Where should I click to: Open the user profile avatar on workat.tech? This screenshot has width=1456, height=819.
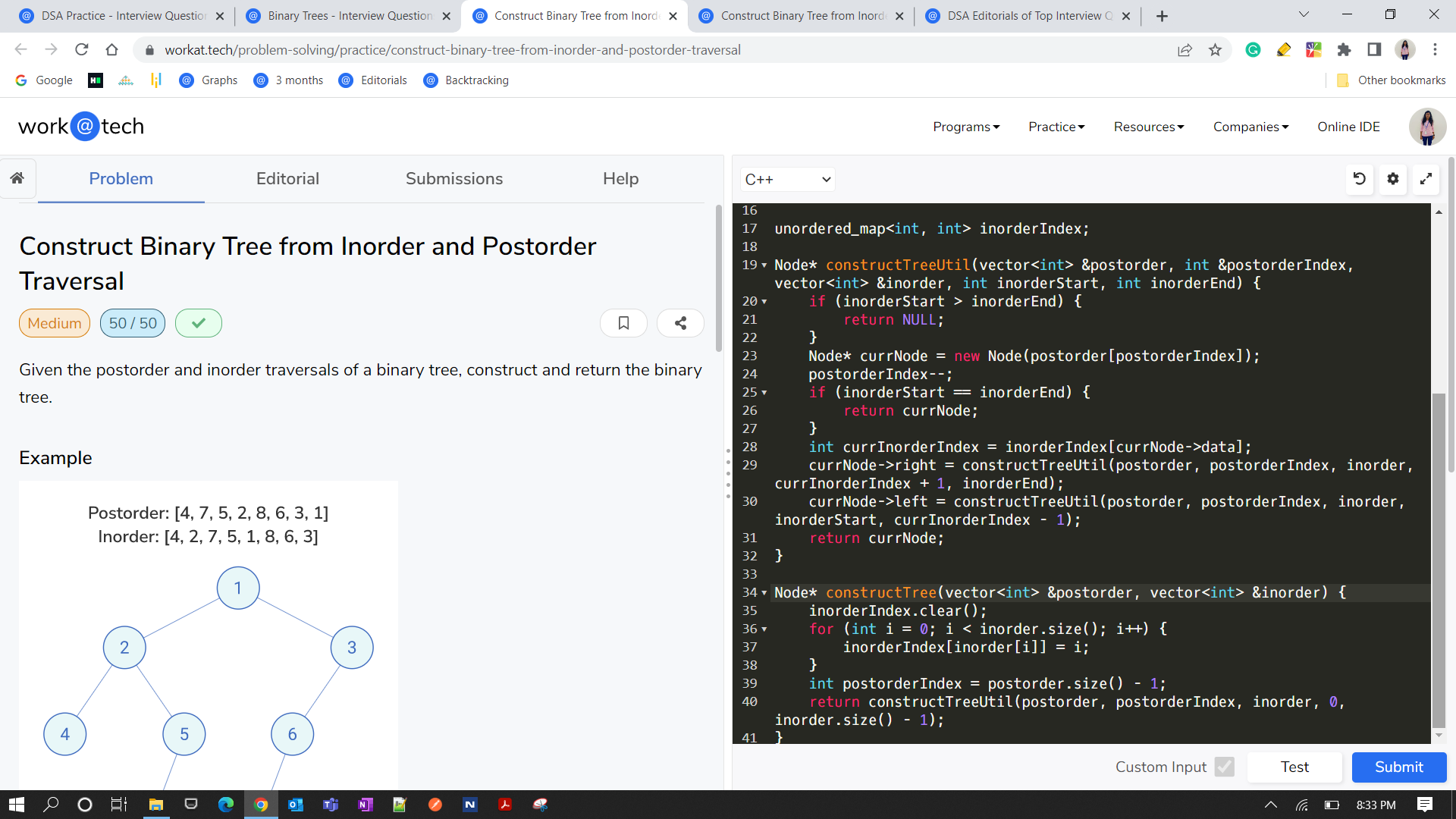tap(1427, 127)
